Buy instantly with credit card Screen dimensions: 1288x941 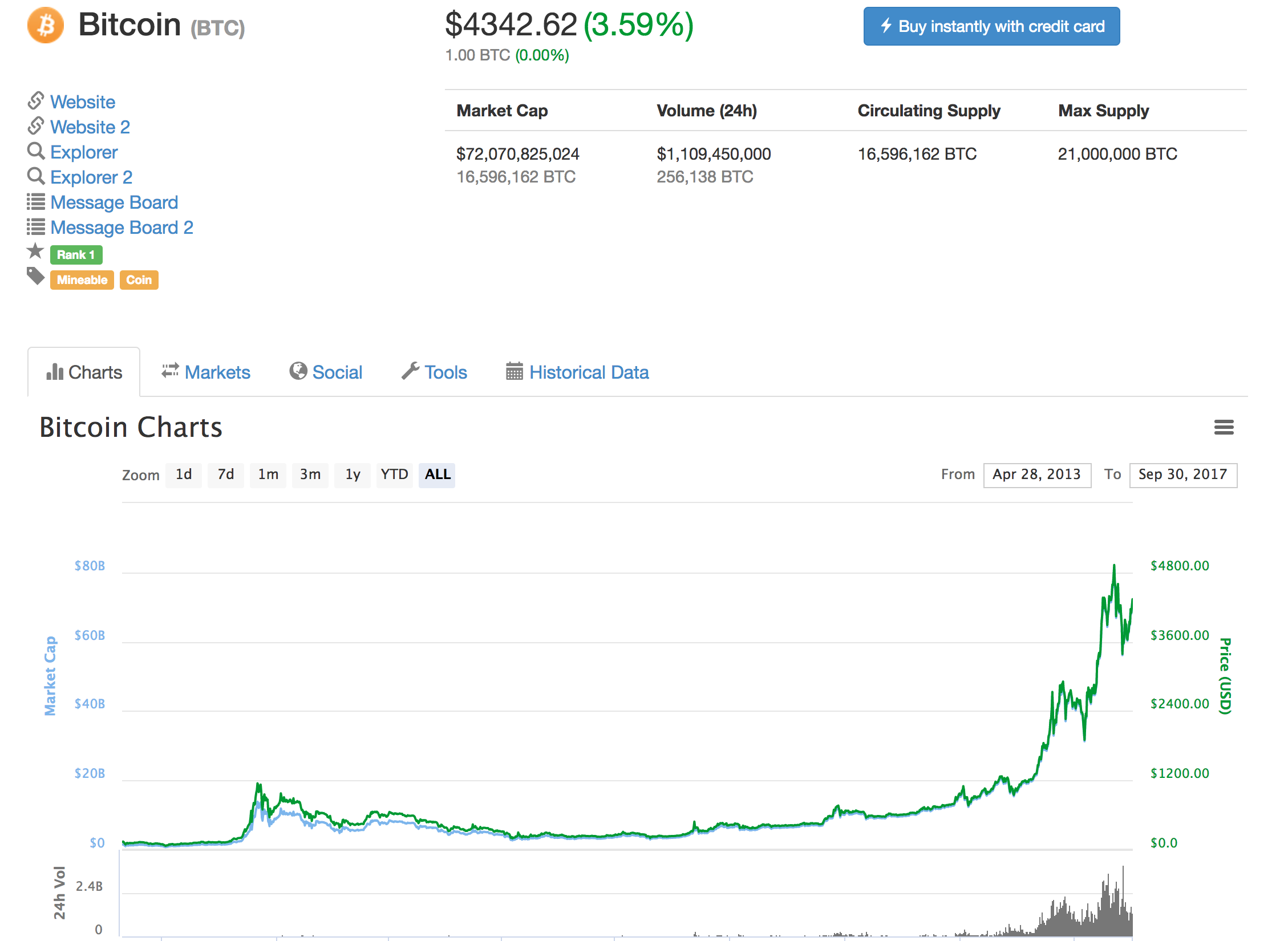(x=991, y=26)
